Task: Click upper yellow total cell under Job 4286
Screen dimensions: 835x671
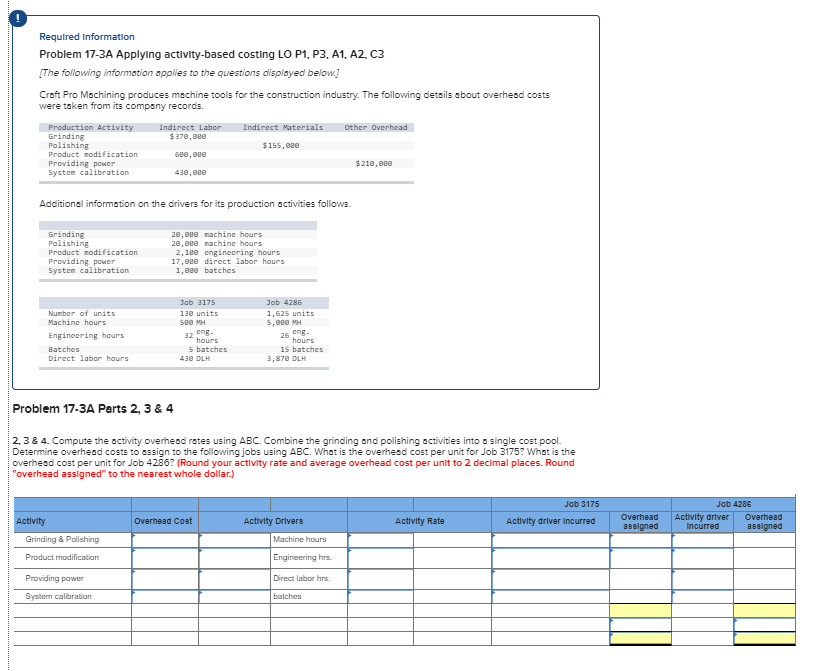Action: [764, 610]
